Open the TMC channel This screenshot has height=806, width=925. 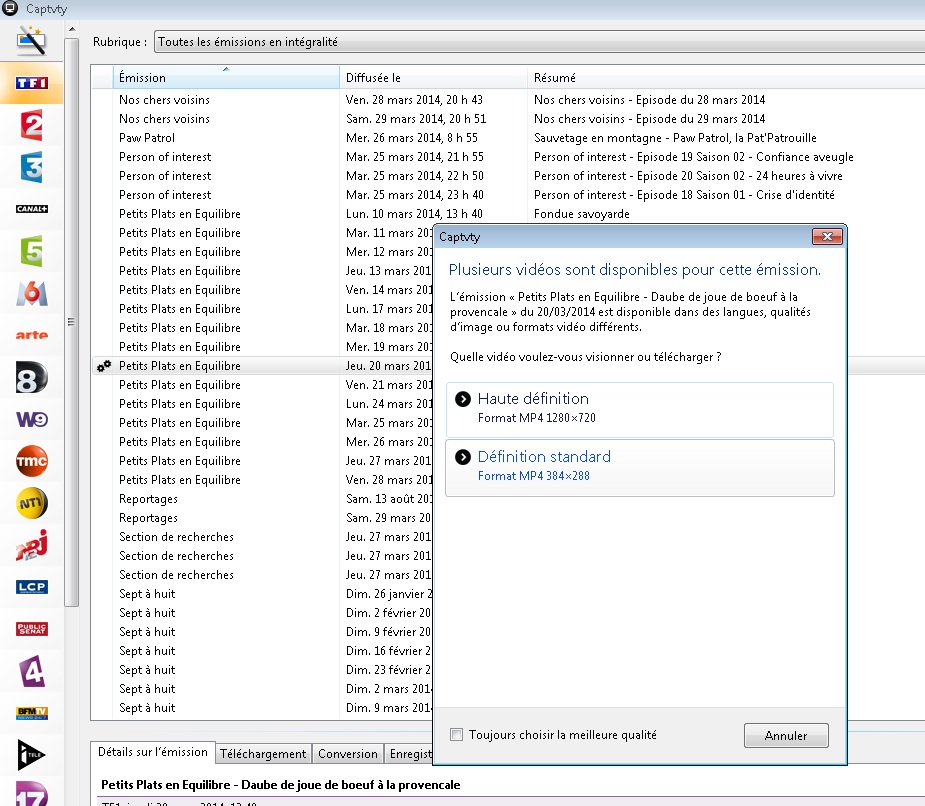pos(32,461)
